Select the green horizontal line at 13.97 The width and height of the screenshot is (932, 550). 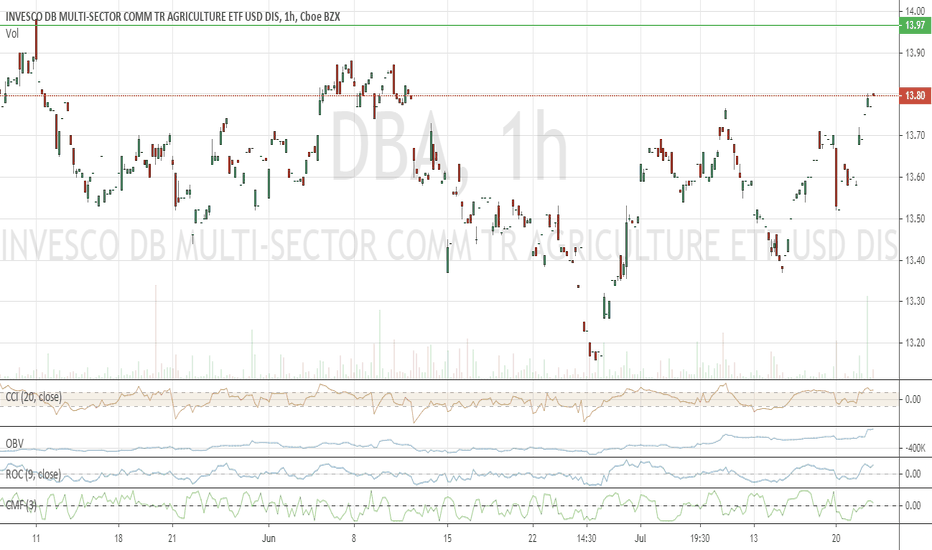(x=449, y=26)
